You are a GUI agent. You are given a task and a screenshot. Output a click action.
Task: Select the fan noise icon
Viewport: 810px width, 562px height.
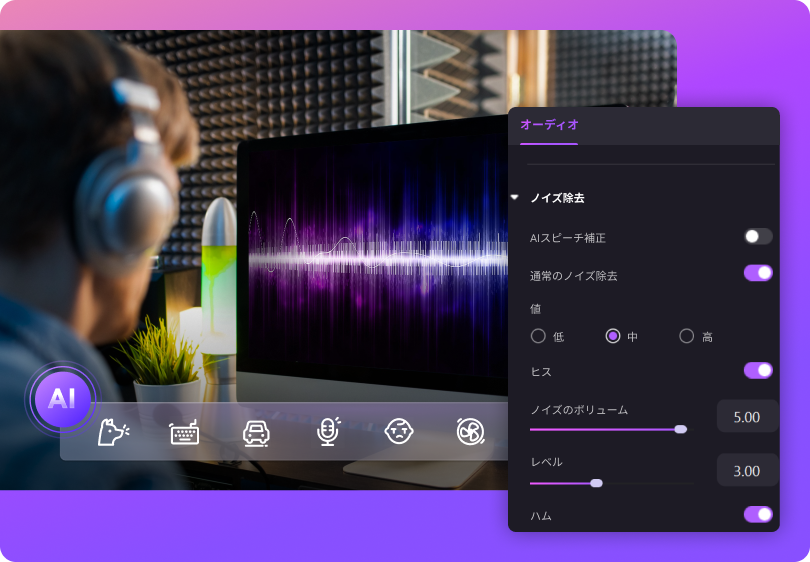(x=469, y=431)
